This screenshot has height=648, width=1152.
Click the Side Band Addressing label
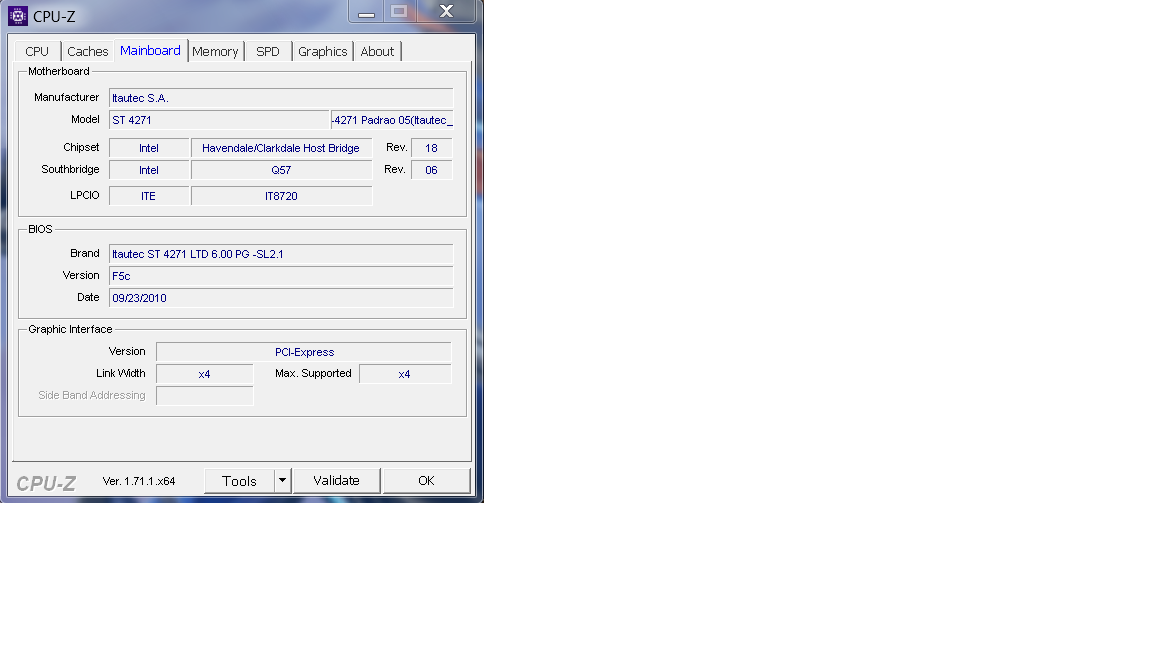(92, 395)
